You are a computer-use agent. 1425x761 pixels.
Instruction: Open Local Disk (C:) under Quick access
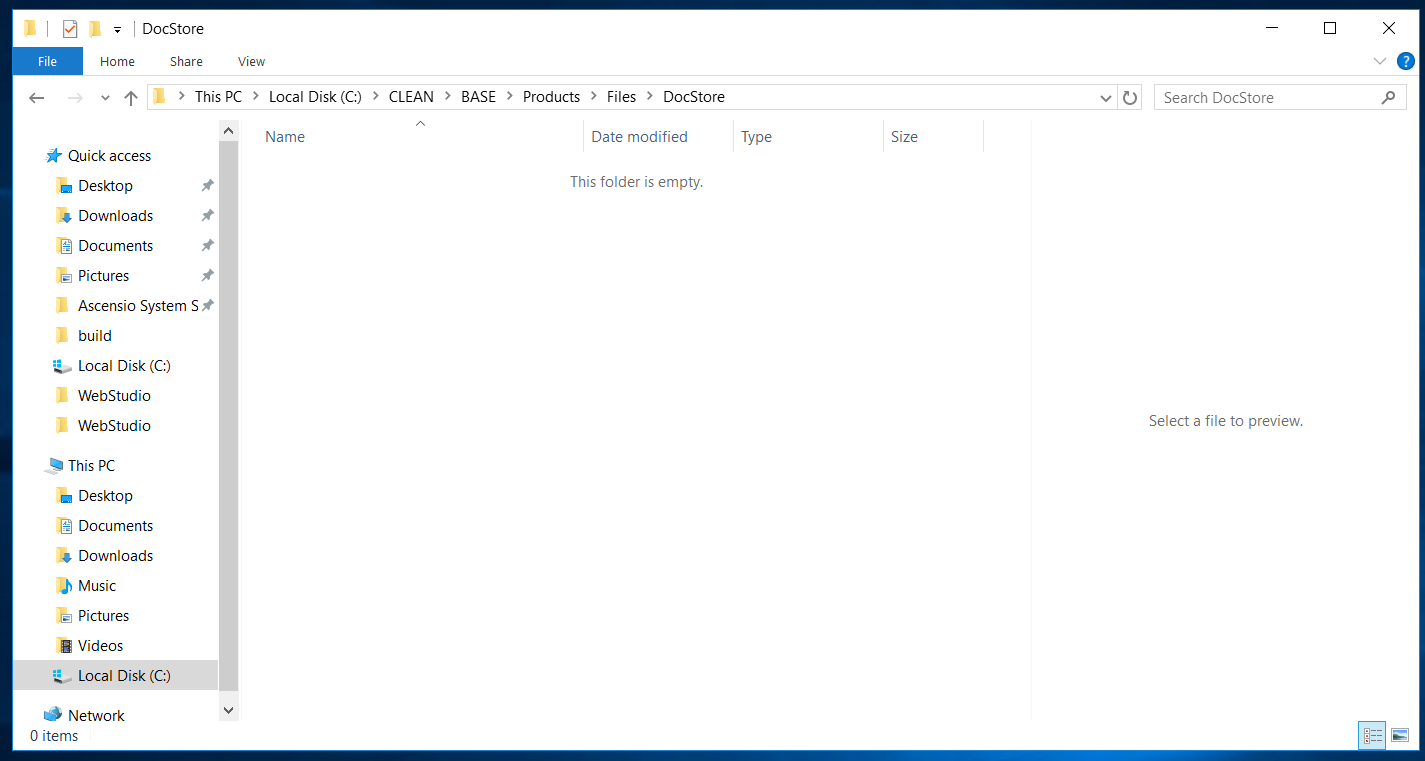coord(124,366)
